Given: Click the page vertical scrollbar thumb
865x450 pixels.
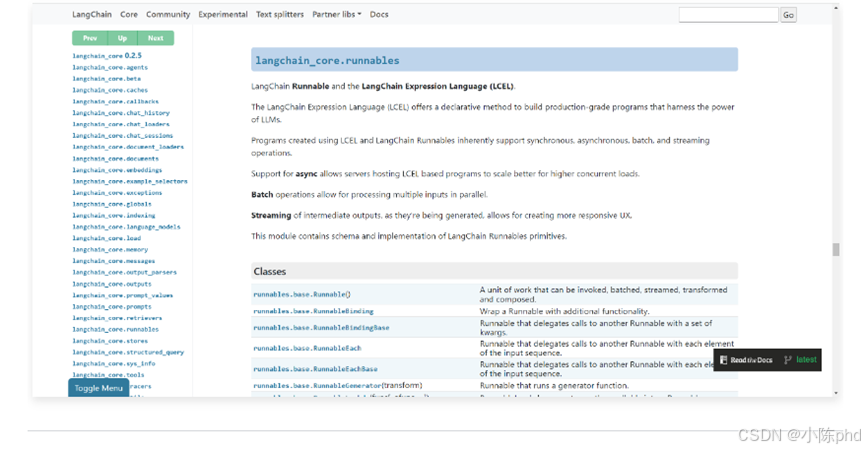Looking at the screenshot, I should (x=836, y=249).
